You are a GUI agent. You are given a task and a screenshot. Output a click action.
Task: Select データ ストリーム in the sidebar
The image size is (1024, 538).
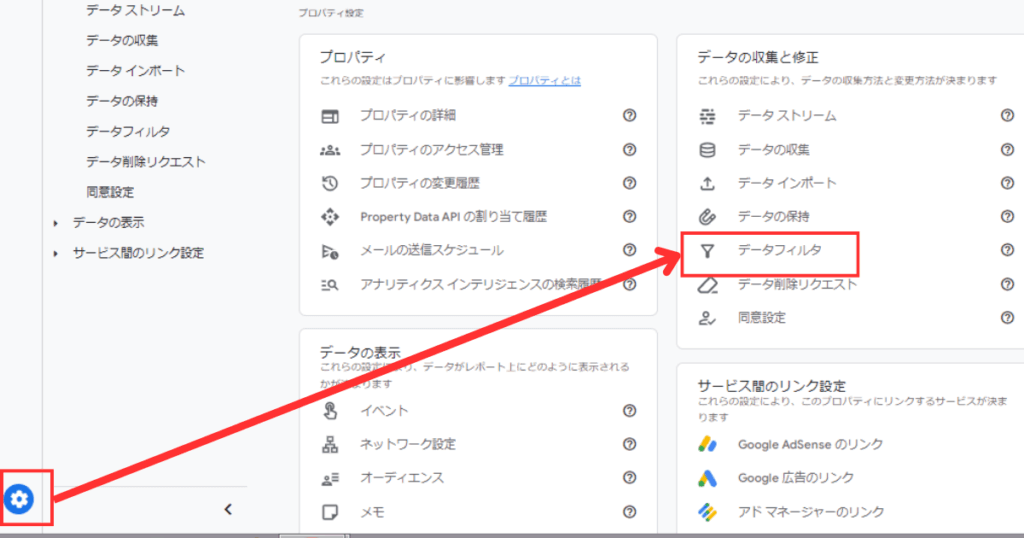point(135,10)
